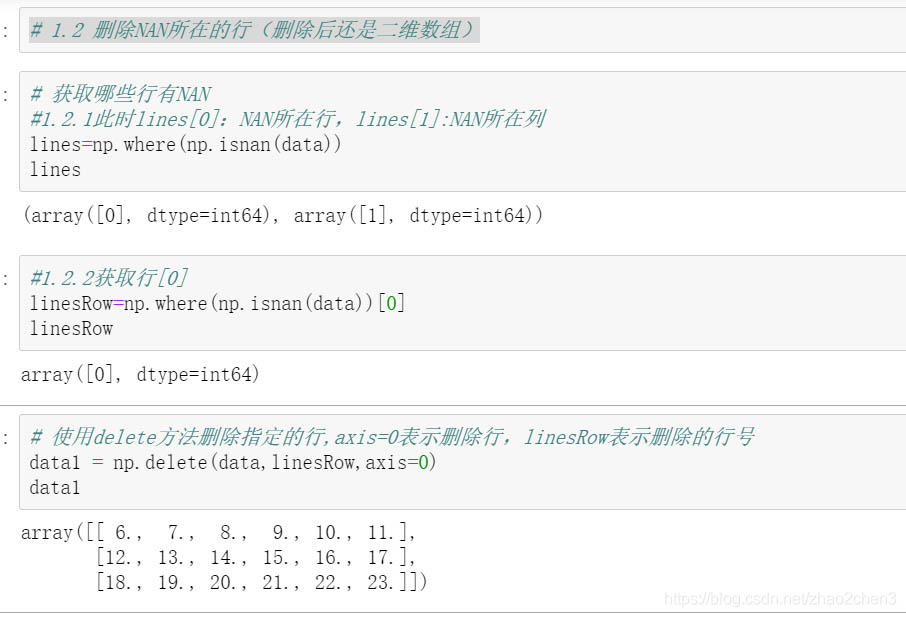Click output array row starting with 18.
The width and height of the screenshot is (906, 617).
[260, 582]
